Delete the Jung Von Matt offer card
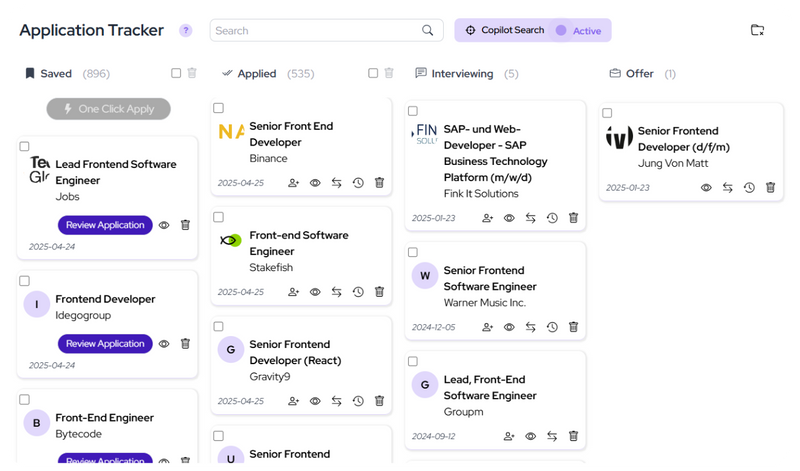800x471 pixels. (770, 188)
